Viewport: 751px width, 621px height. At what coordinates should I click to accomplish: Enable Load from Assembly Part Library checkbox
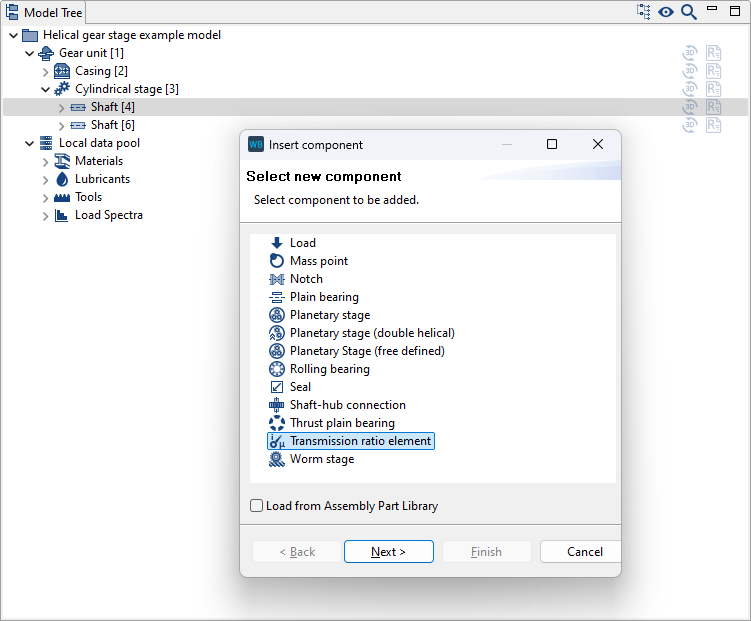[x=257, y=506]
